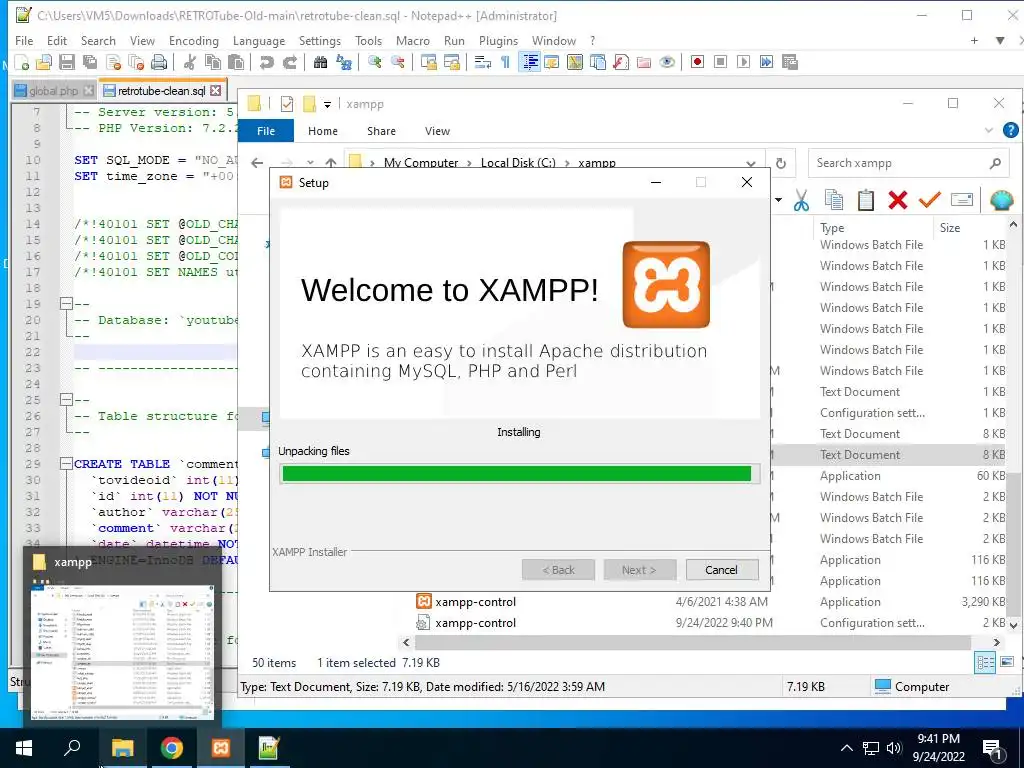Click the Print icon in Notepad++ toolbar
This screenshot has height=768, width=1024.
(x=159, y=63)
